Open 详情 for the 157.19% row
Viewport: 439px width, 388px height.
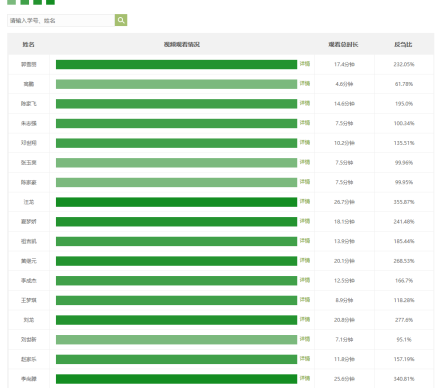click(305, 359)
